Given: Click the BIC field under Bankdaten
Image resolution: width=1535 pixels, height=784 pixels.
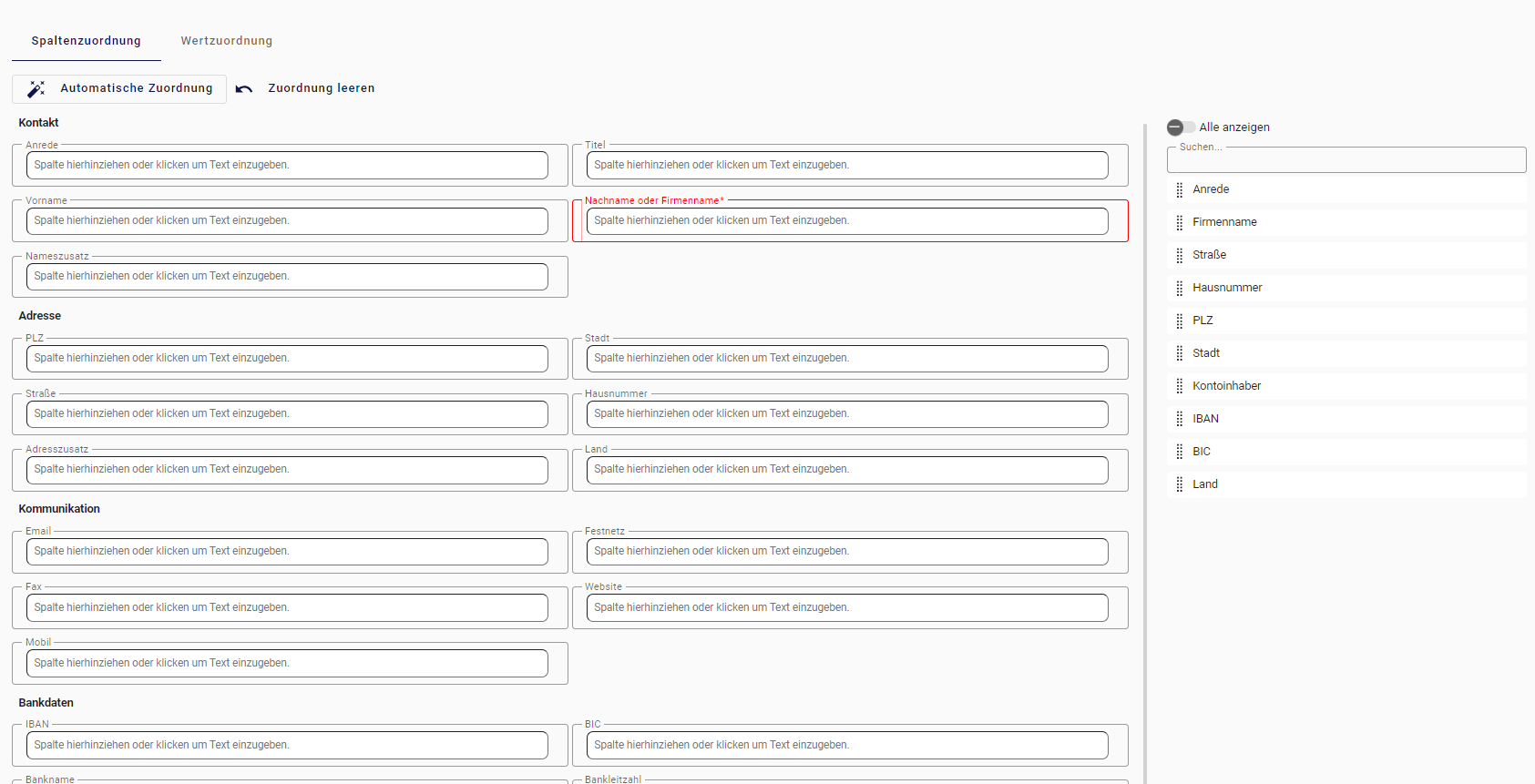Looking at the screenshot, I should tap(847, 745).
